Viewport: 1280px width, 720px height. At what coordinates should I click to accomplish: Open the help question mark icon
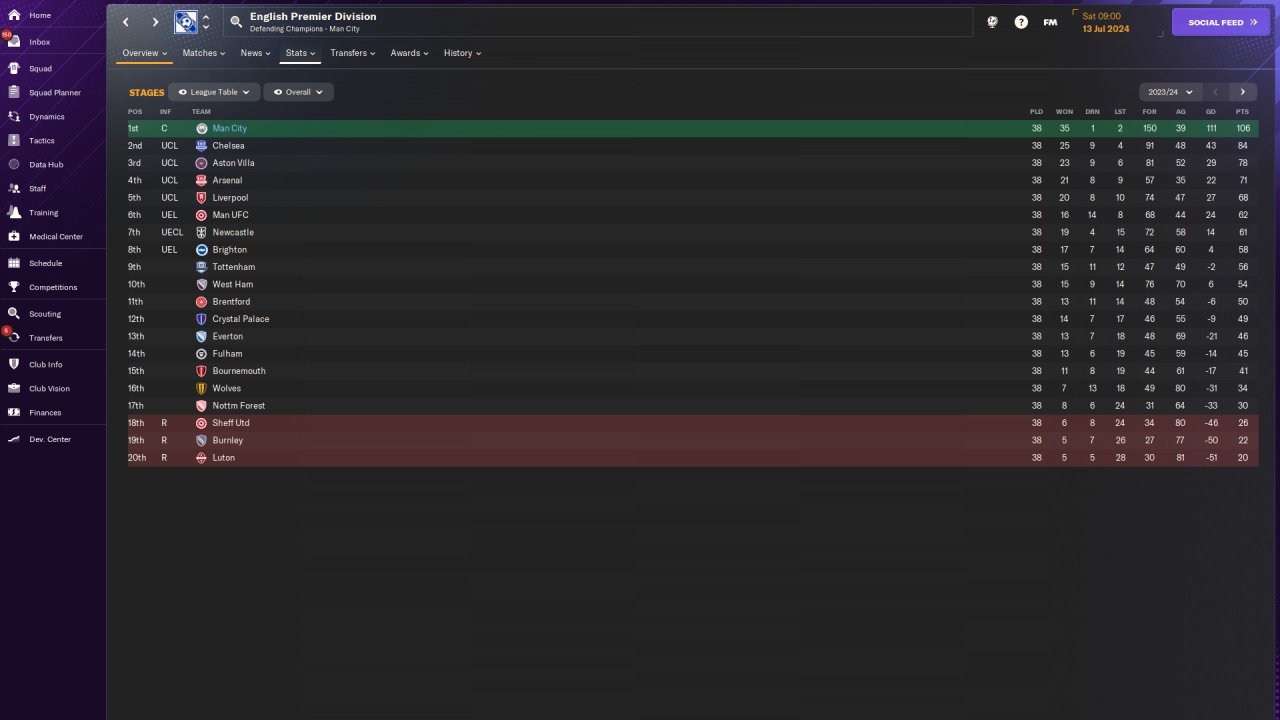click(x=1021, y=22)
